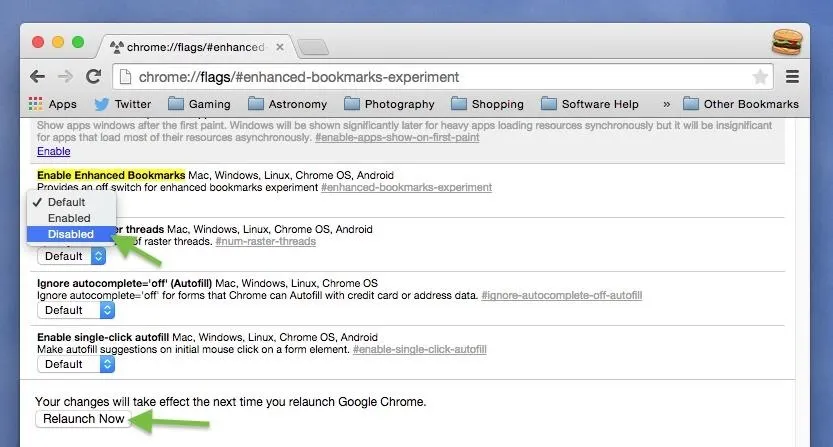Open the Ignore autocomplete Default dropdown
The height and width of the screenshot is (447, 833).
(x=76, y=310)
